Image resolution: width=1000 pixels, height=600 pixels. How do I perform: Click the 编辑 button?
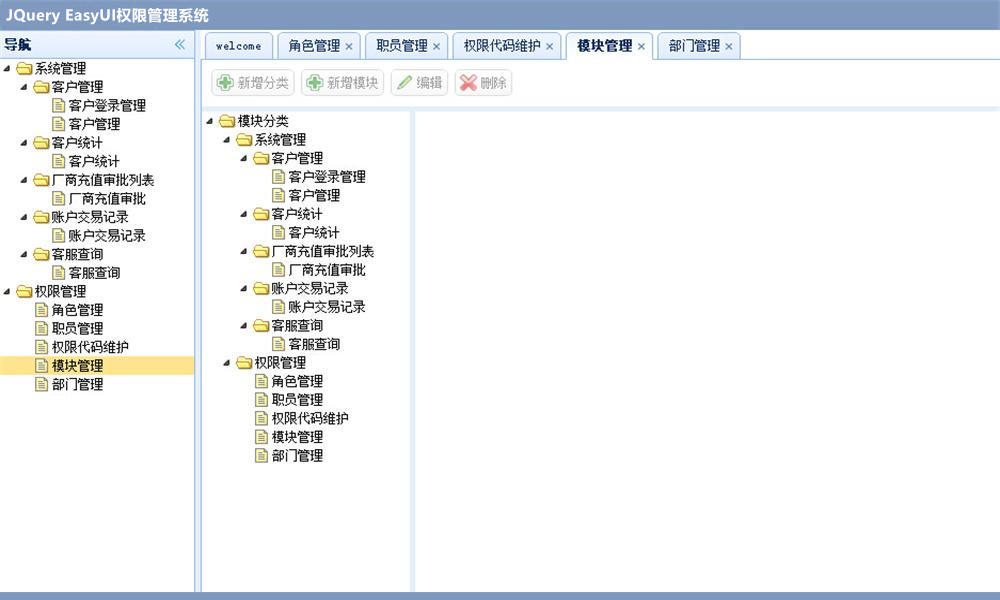pos(420,82)
